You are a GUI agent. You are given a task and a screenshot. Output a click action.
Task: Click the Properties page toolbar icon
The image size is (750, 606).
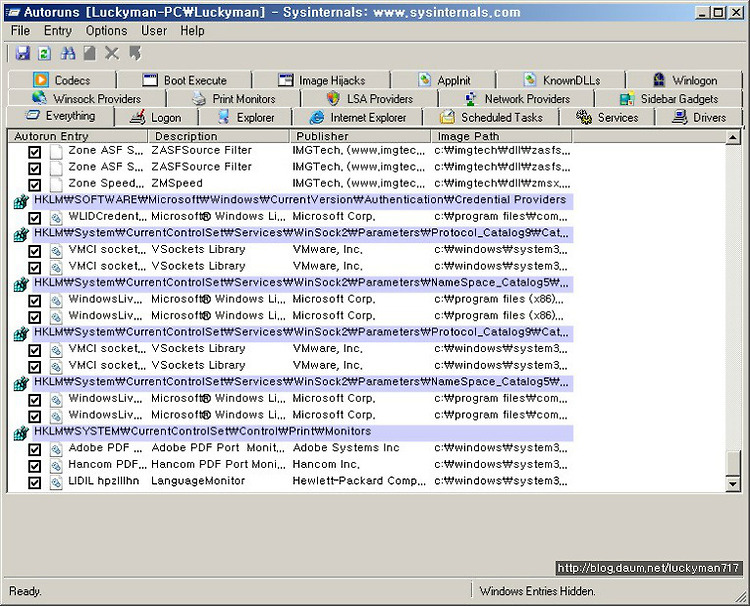pyautogui.click(x=89, y=53)
